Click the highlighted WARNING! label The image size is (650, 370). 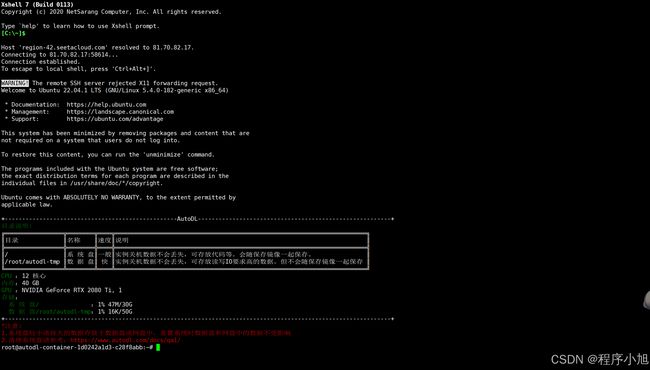[x=15, y=83]
